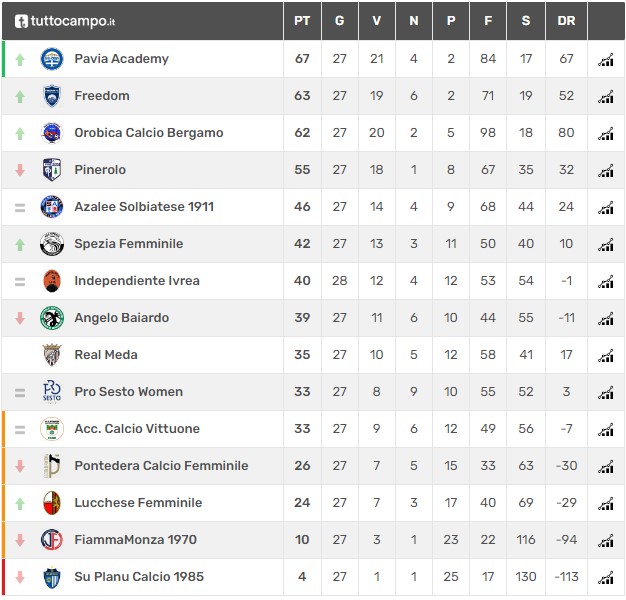Click Lucchese Femminile crest
The image size is (626, 600).
click(x=52, y=503)
